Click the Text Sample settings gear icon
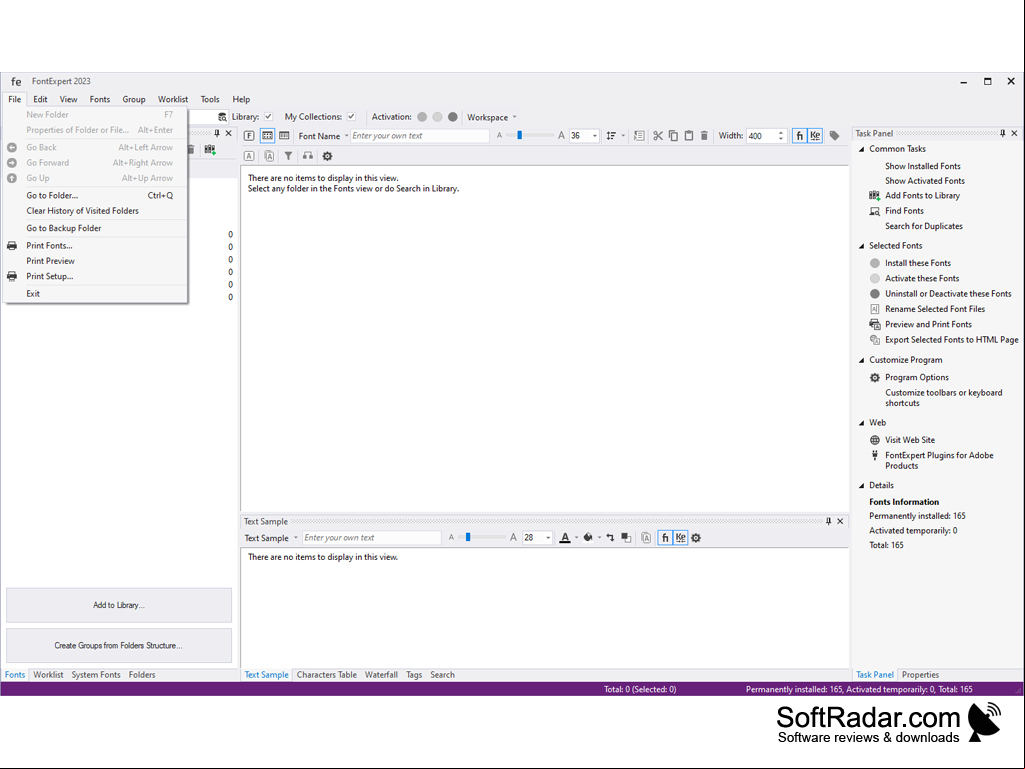Image resolution: width=1025 pixels, height=769 pixels. 696,538
